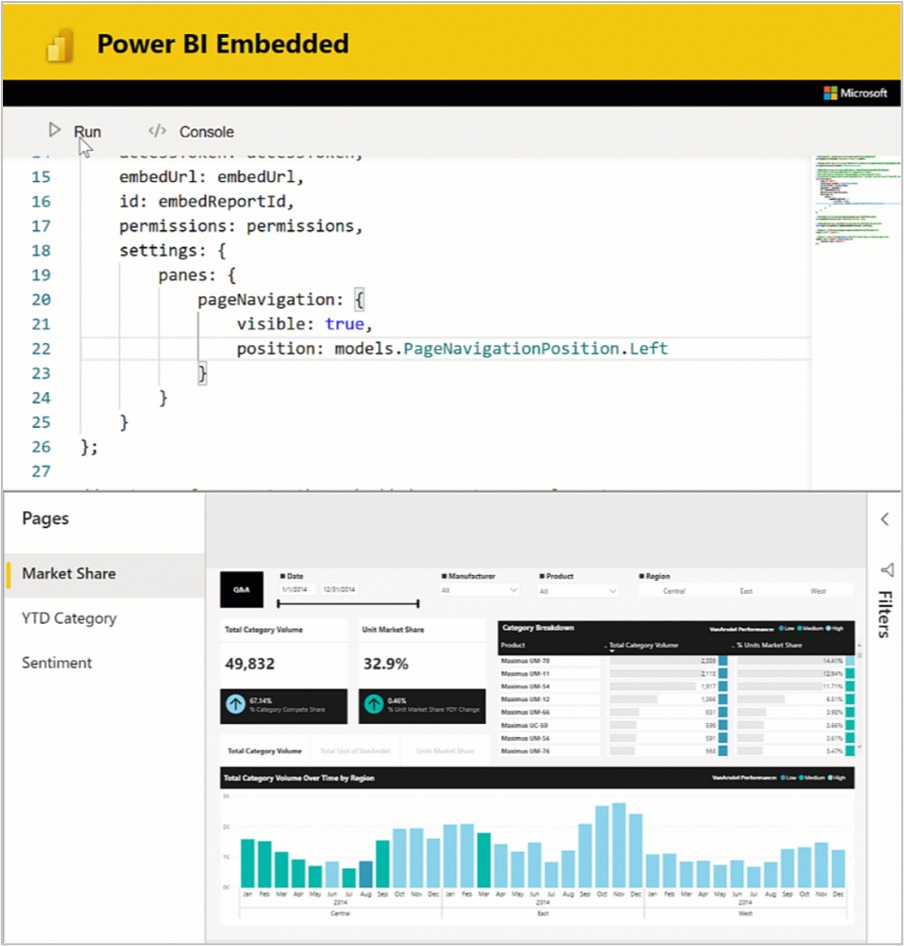Image resolution: width=904 pixels, height=946 pixels.
Task: Click the 'true' value on line 21
Action: (344, 324)
